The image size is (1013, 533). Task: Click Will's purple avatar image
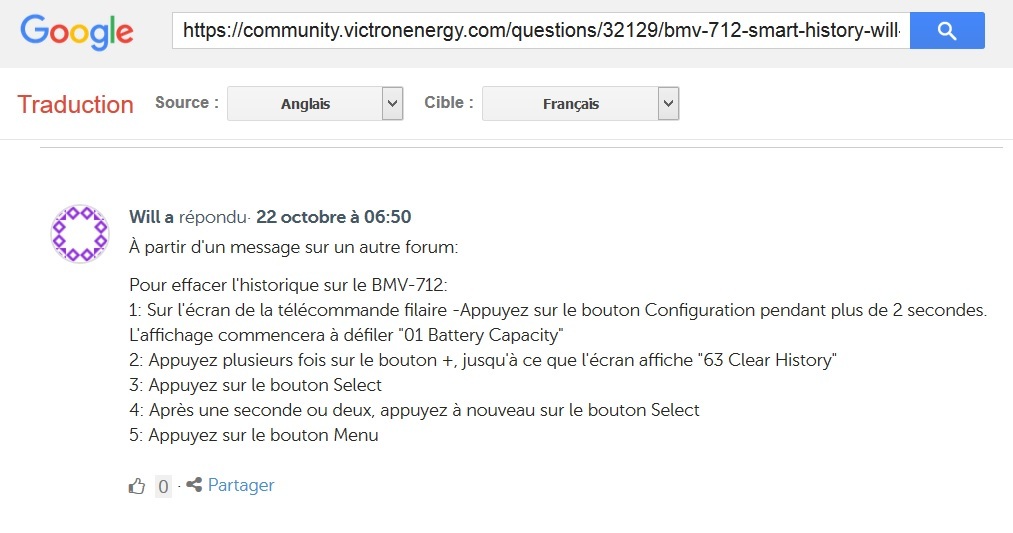[80, 233]
